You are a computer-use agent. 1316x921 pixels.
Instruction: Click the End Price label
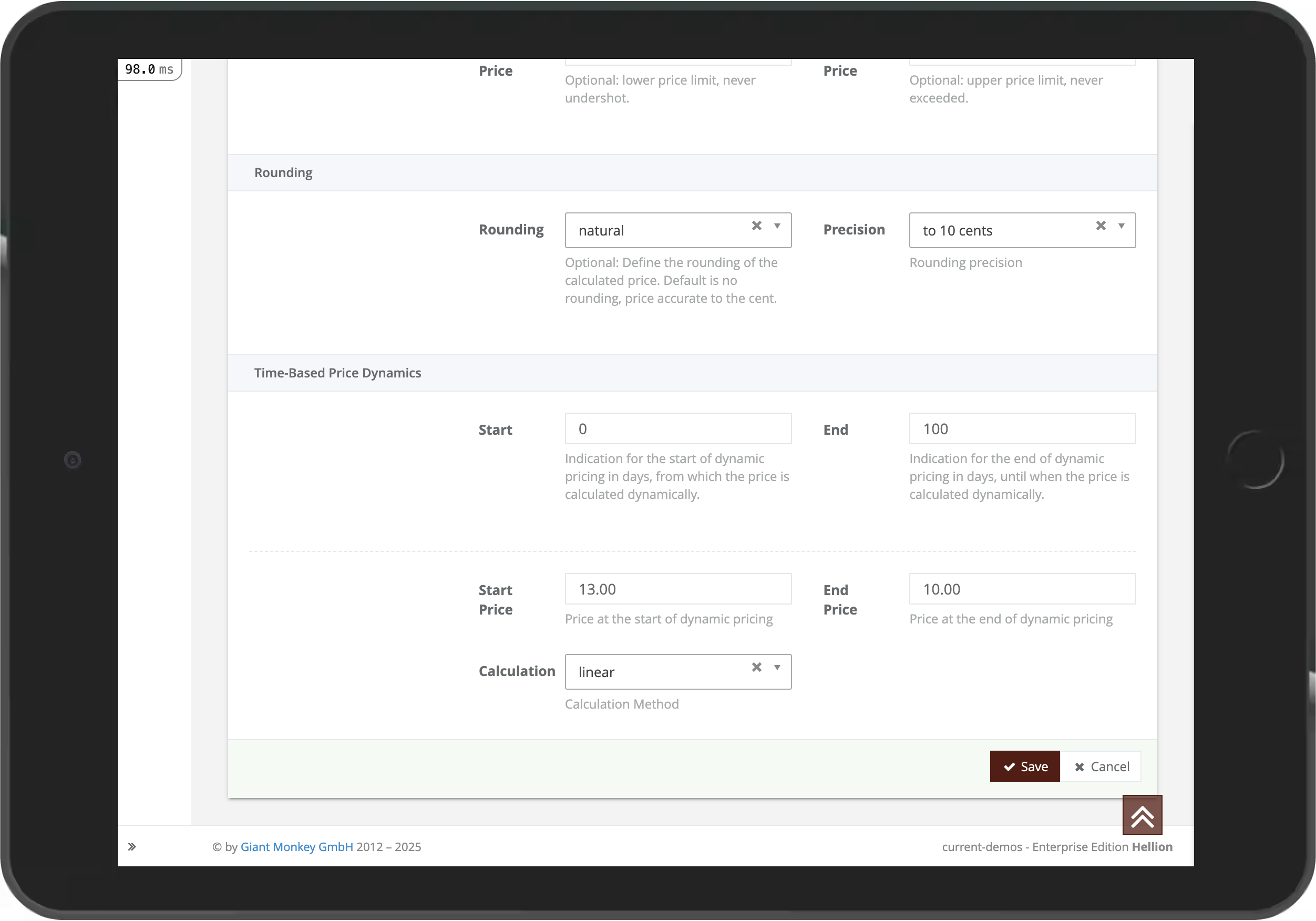(x=840, y=600)
